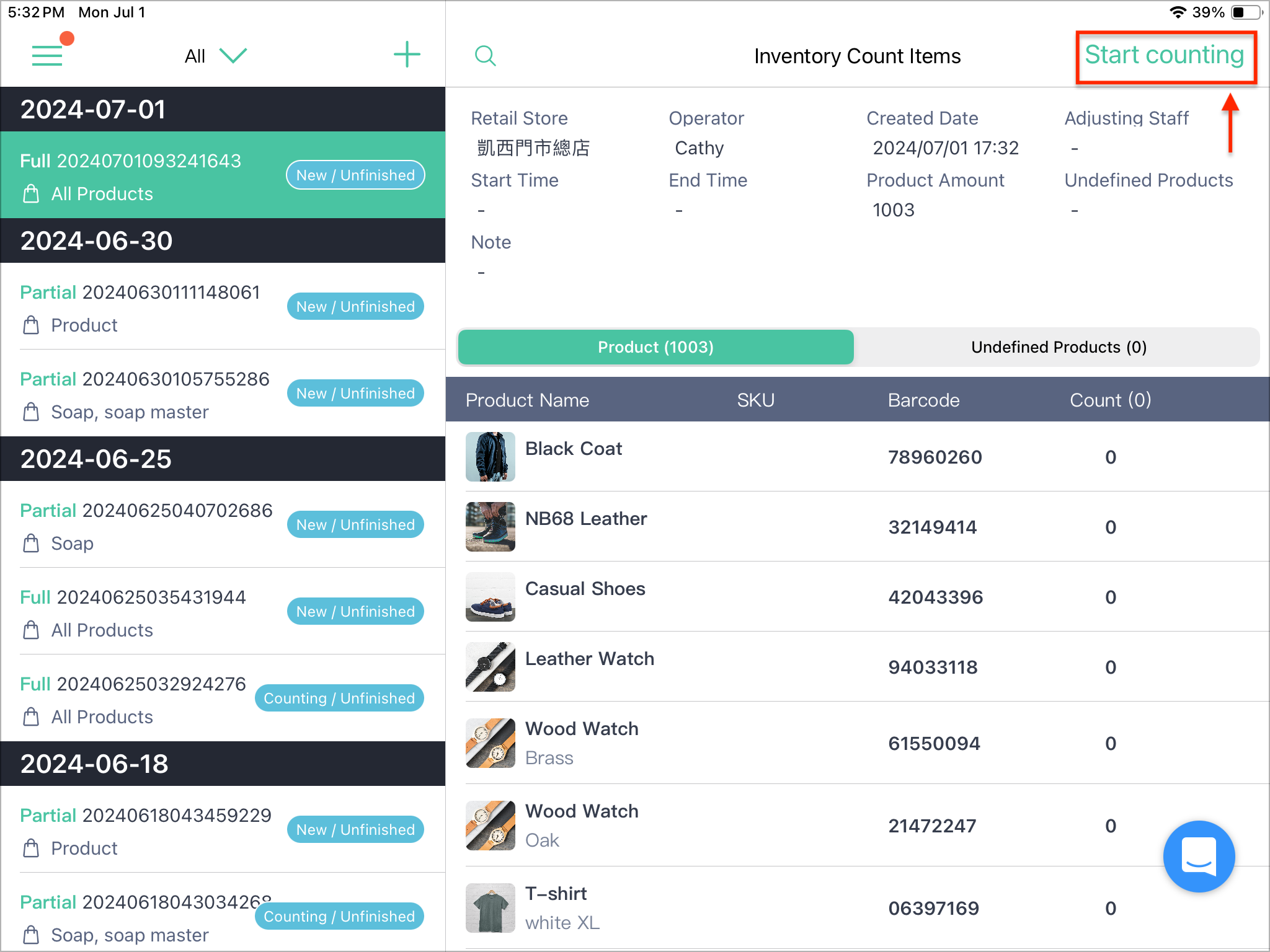The width and height of the screenshot is (1270, 952).
Task: Click the 5:32 PM clock in status bar
Action: (x=36, y=12)
